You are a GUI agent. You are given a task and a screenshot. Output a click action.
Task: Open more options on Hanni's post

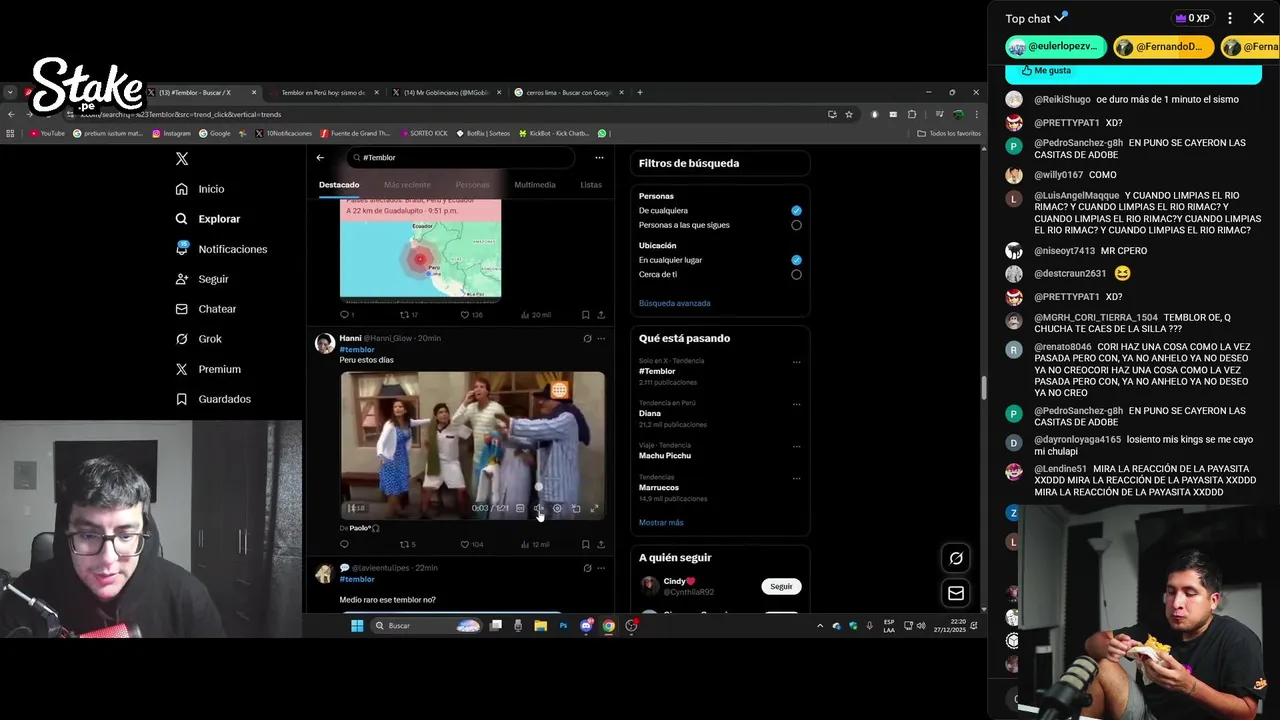(601, 339)
